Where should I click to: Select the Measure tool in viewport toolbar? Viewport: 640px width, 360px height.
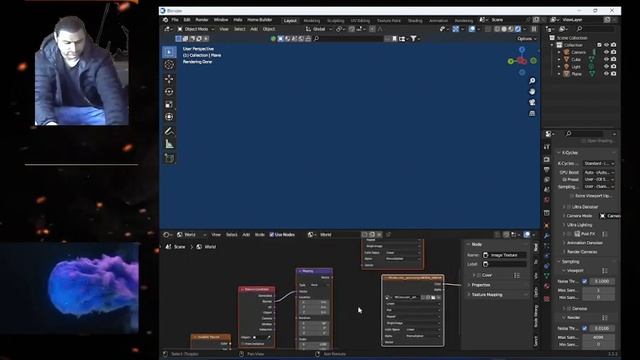(x=169, y=144)
